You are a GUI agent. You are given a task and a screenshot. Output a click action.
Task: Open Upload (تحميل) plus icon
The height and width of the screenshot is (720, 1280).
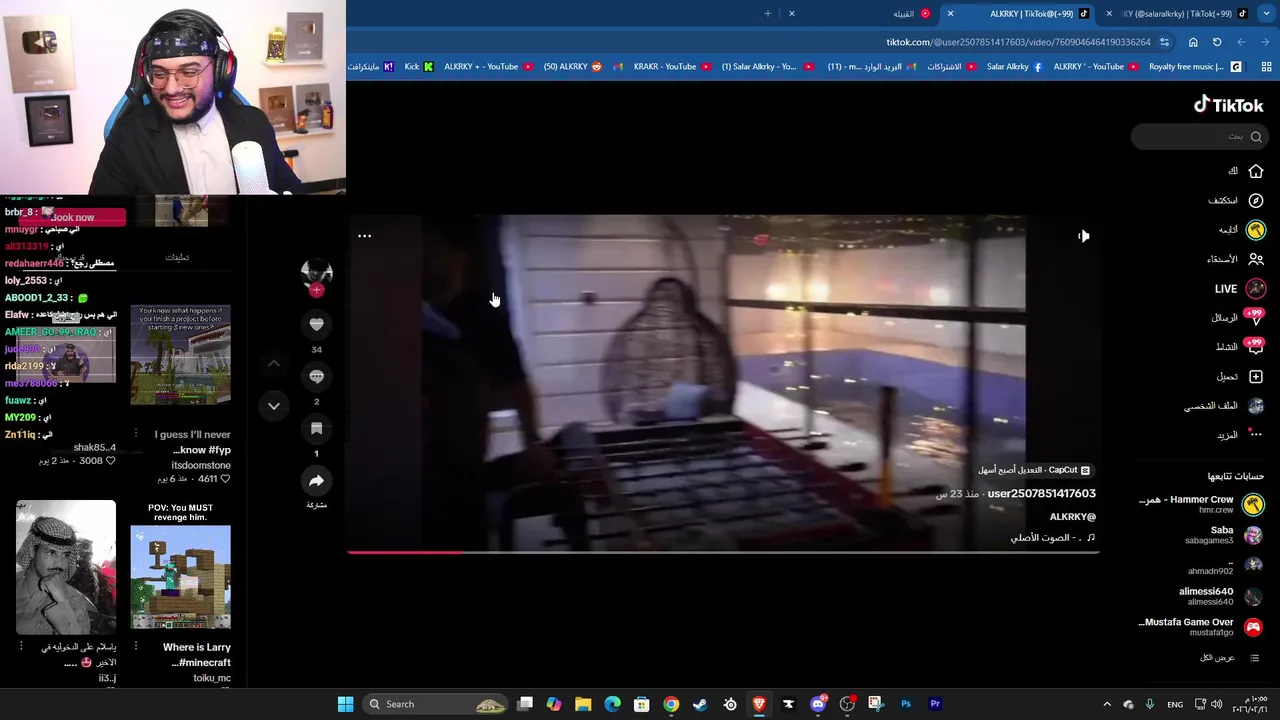[1255, 376]
